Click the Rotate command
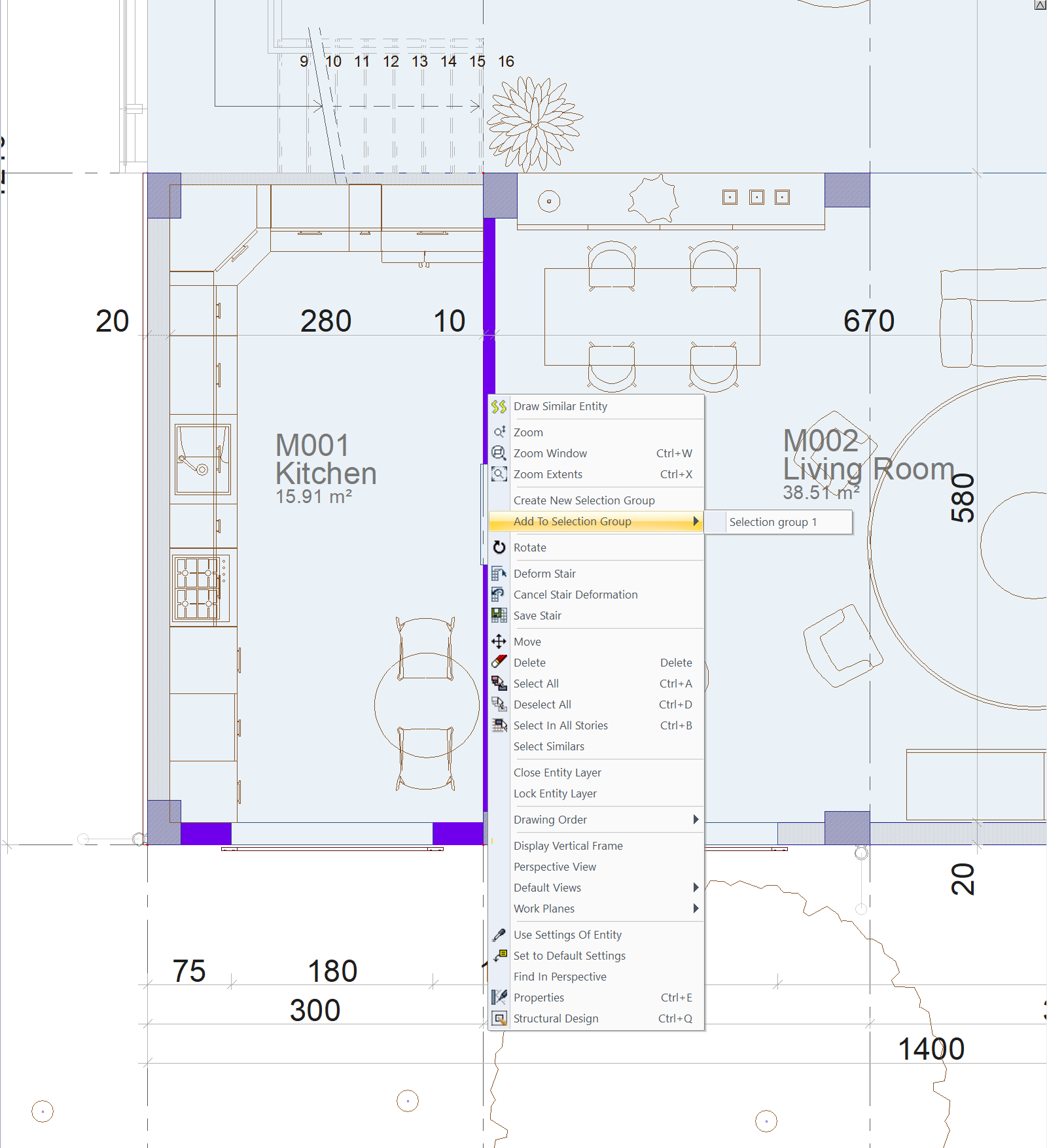Screen dimensions: 1047x1148 pyautogui.click(x=596, y=548)
